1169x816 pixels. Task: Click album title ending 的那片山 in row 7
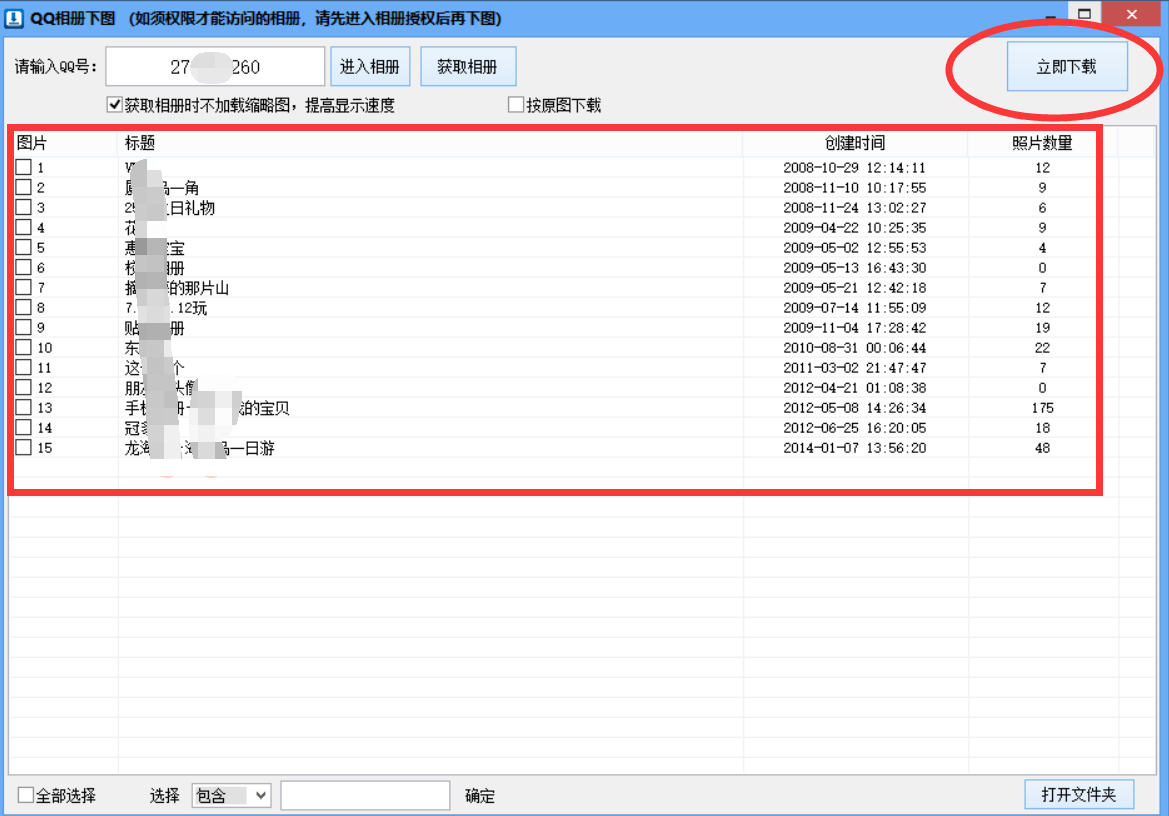(x=177, y=288)
